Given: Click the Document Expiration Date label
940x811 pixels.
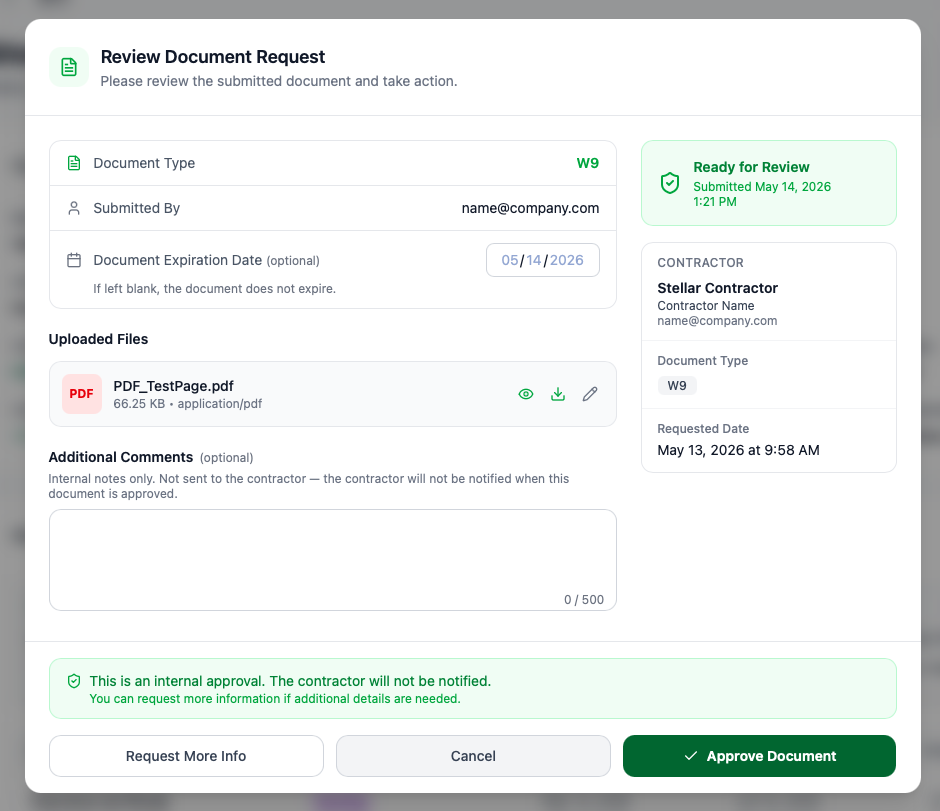Looking at the screenshot, I should click(x=177, y=260).
